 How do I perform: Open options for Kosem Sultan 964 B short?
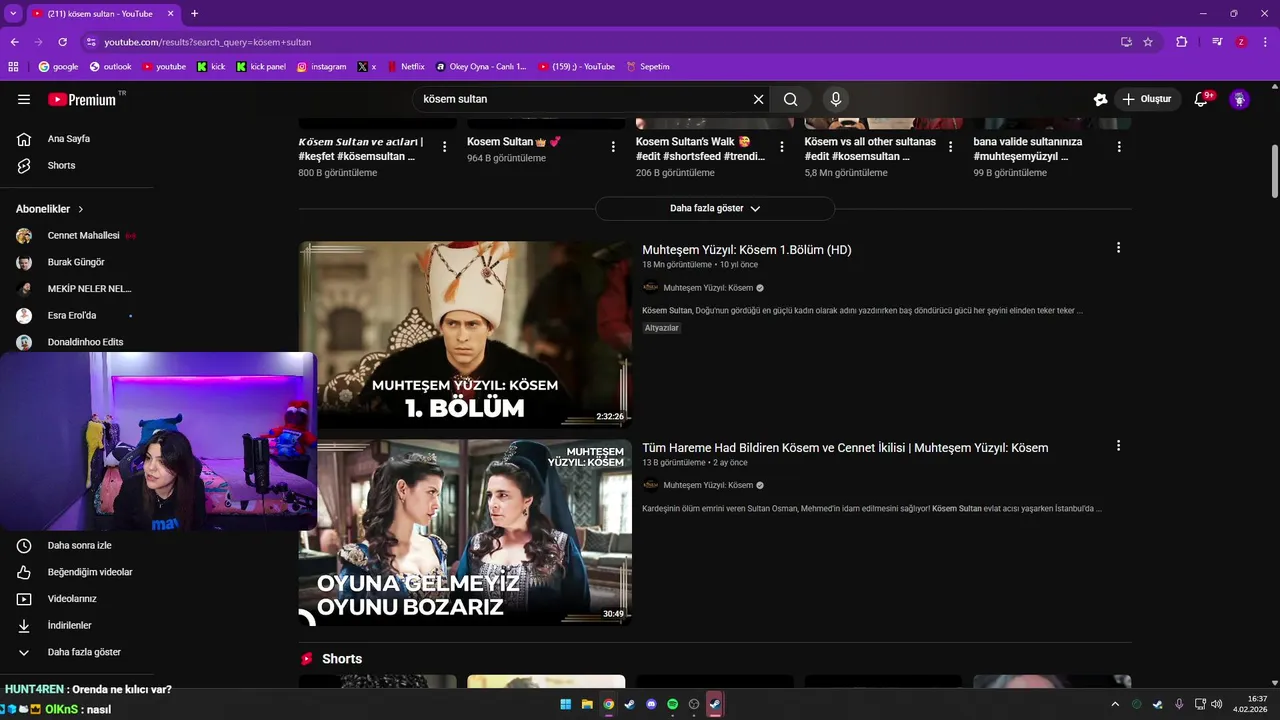[613, 146]
